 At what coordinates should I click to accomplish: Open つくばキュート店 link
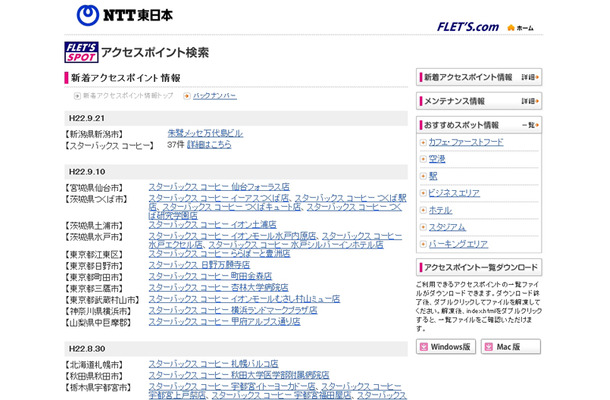pos(231,207)
